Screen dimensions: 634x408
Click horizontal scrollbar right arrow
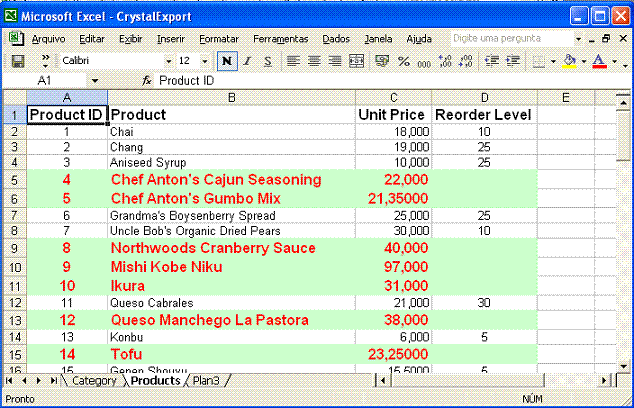[604, 381]
